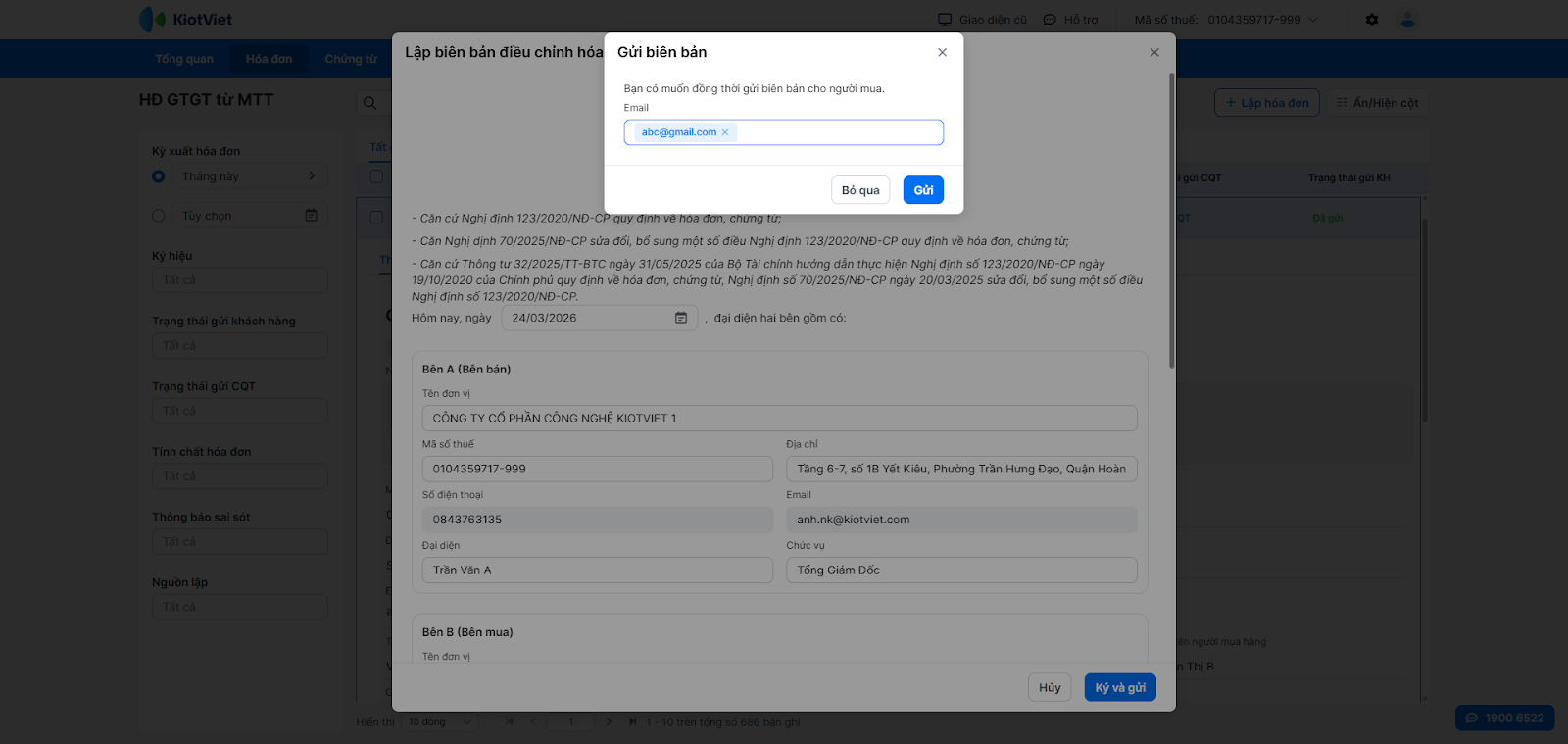Screen dimensions: 1568x744
Task: Click the settings gear icon
Action: point(1372,20)
